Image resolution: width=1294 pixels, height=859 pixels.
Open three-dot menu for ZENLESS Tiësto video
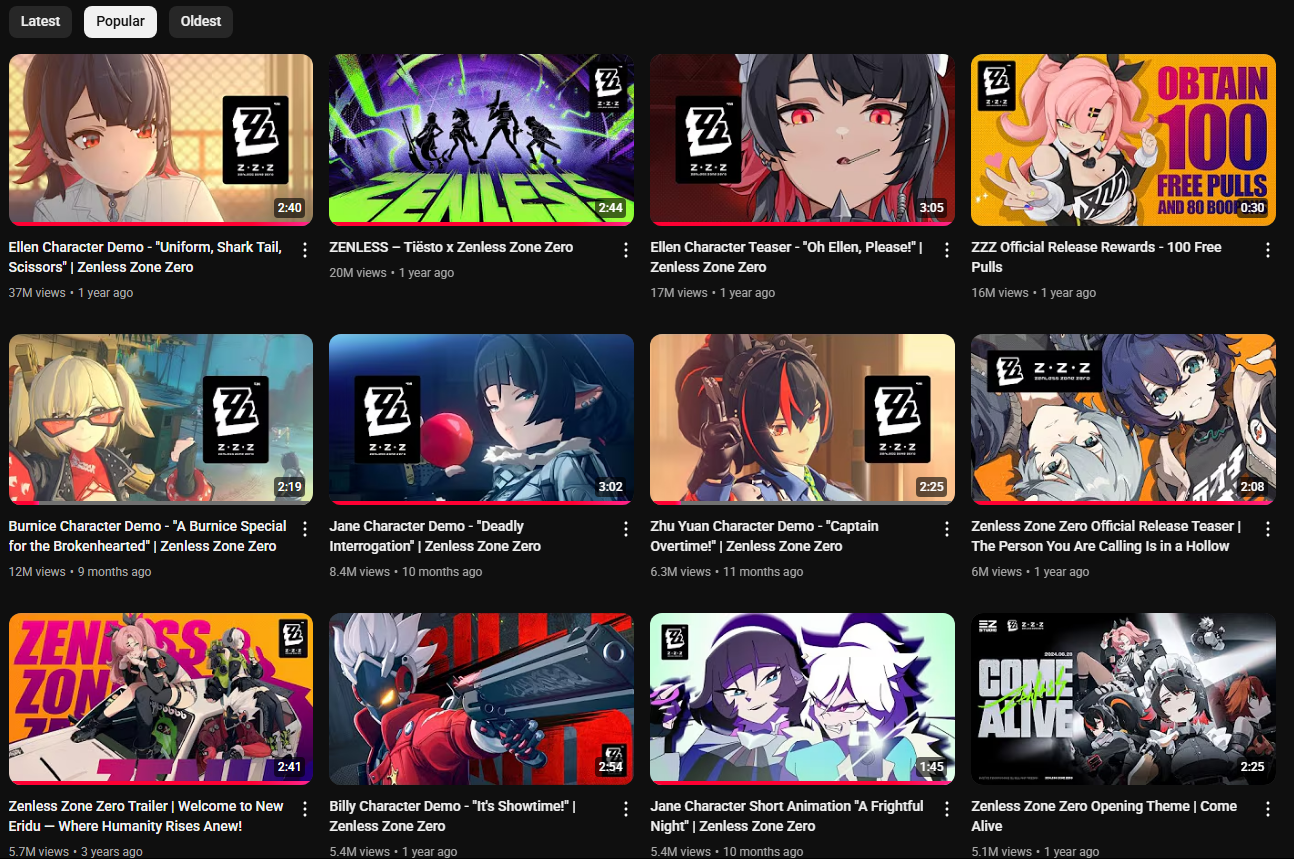[626, 250]
